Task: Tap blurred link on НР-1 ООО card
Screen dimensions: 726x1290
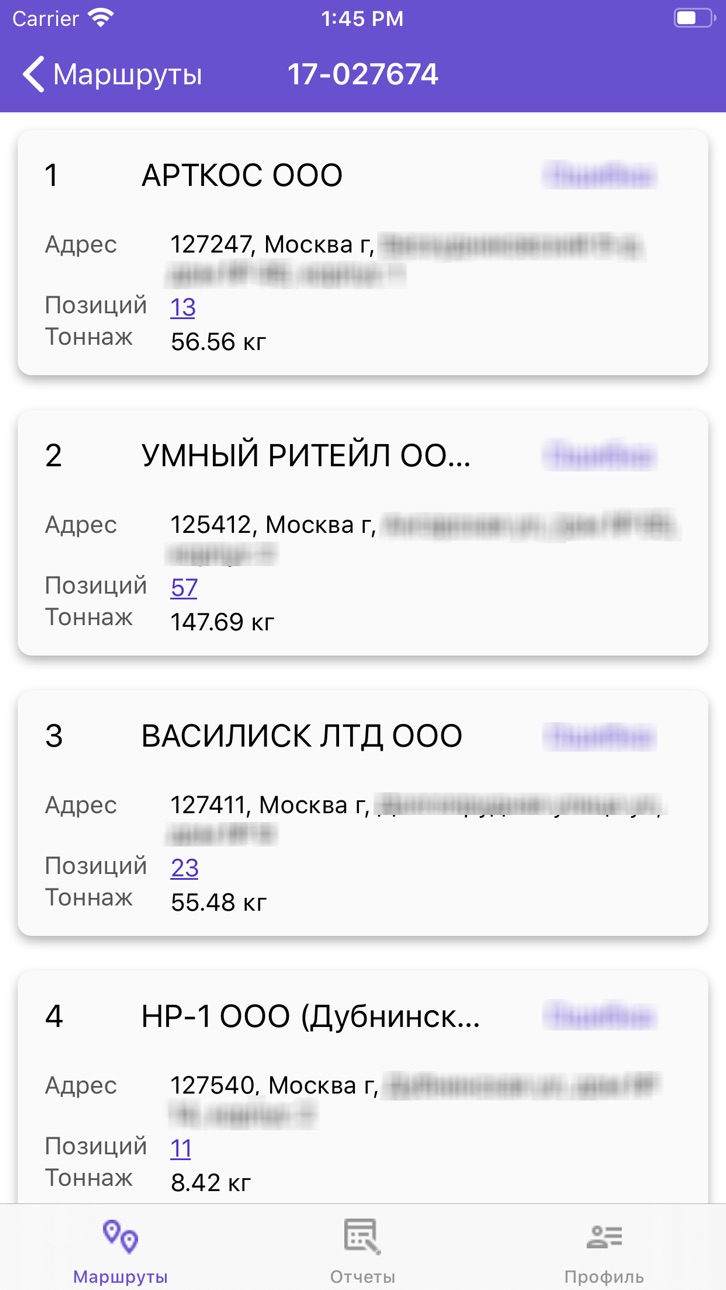Action: tap(600, 1016)
